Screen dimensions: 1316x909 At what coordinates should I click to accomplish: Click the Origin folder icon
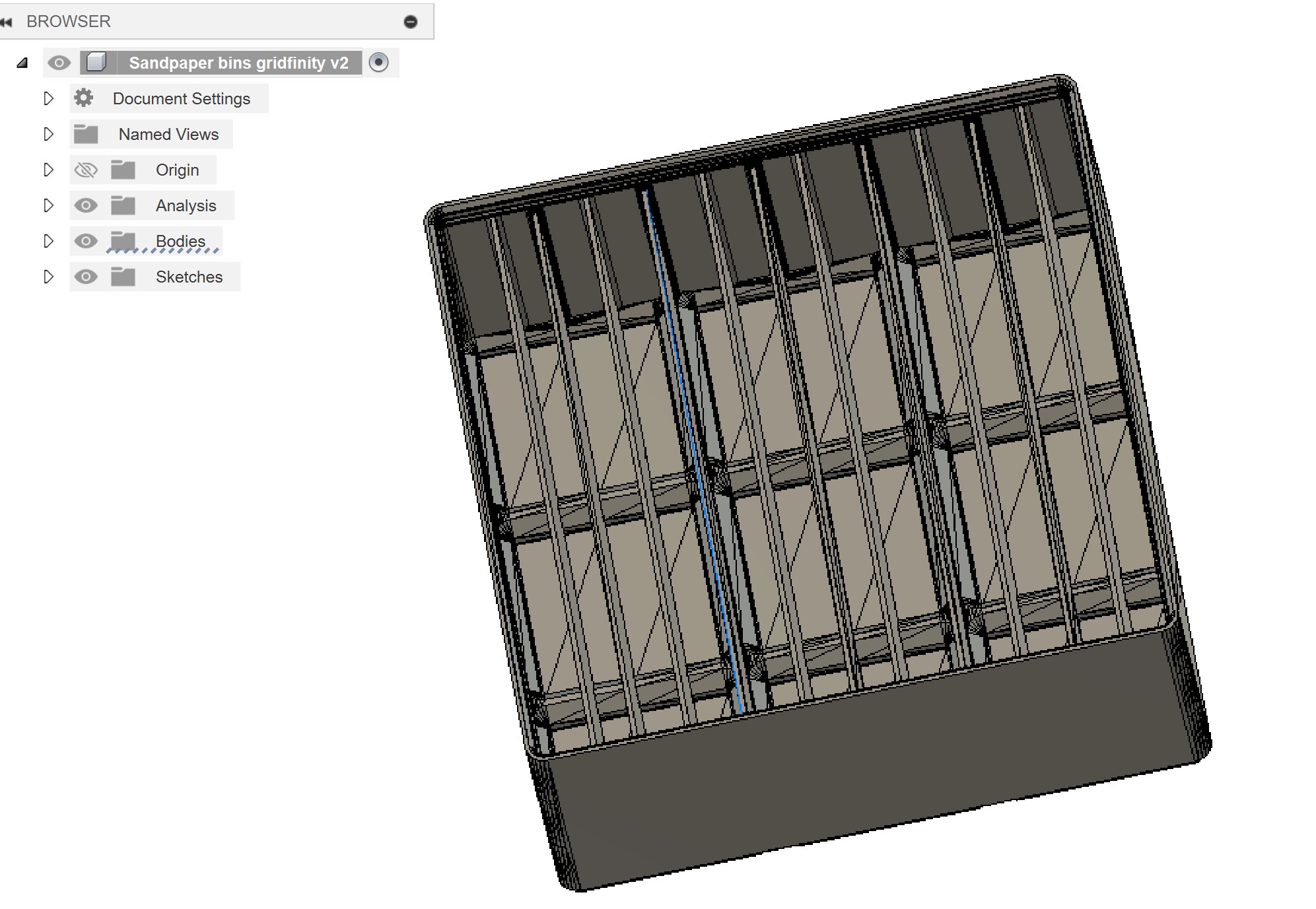point(123,170)
